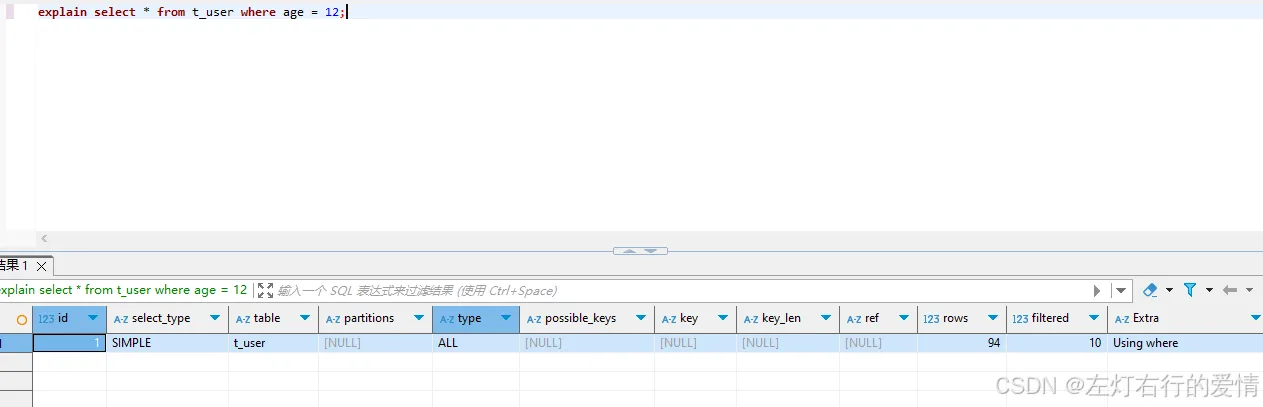
Task: Select the Using where cell
Action: coord(1185,343)
